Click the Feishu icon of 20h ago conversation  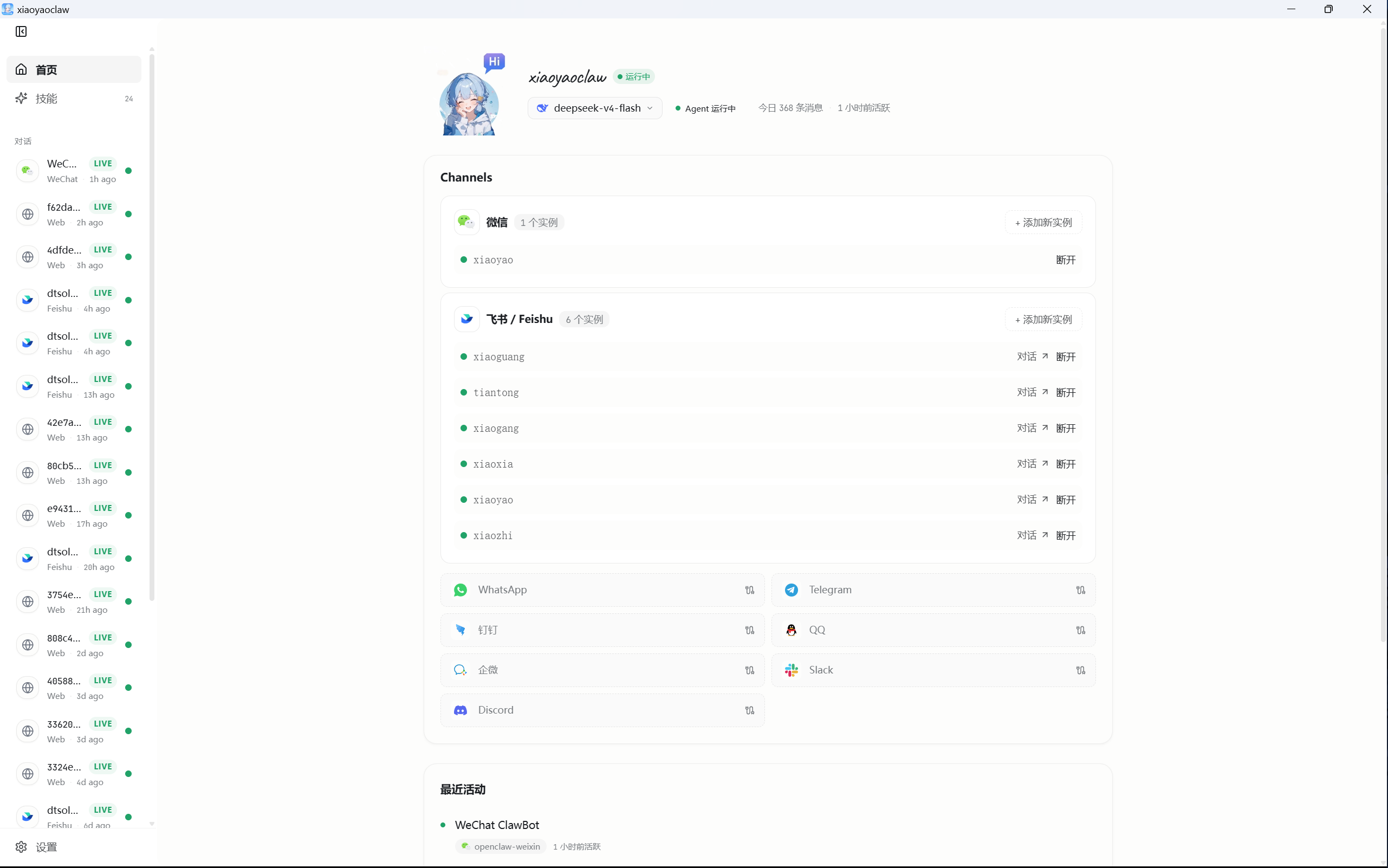28,559
